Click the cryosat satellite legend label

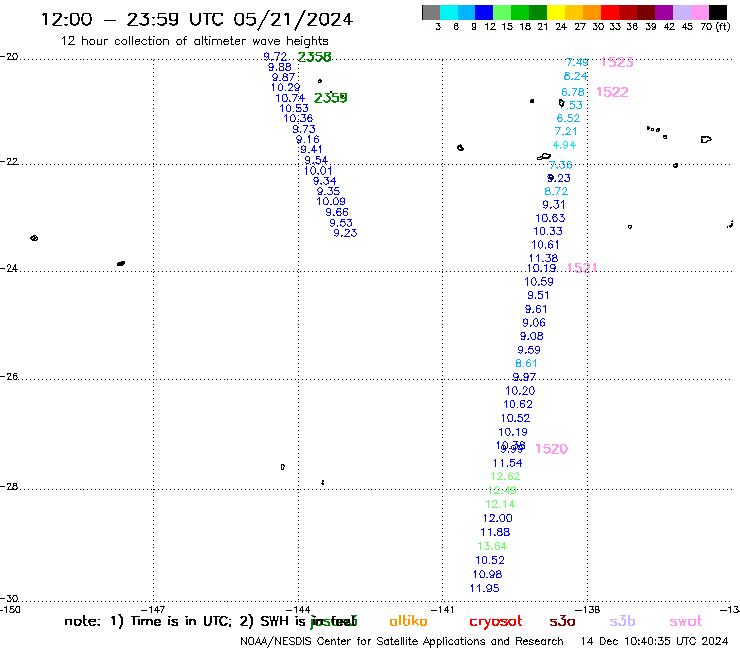[x=496, y=622]
